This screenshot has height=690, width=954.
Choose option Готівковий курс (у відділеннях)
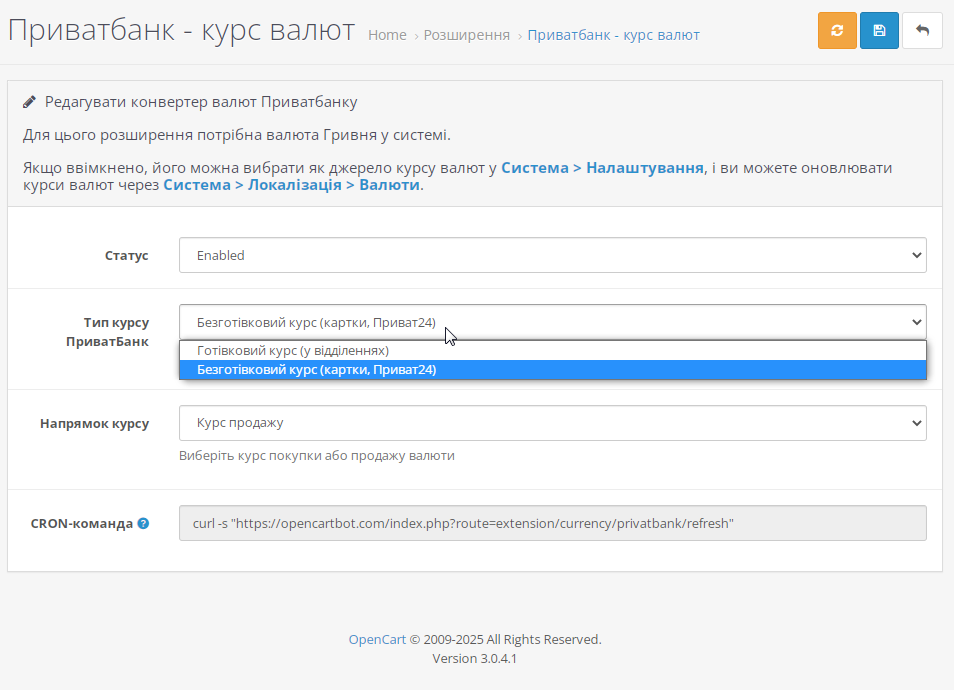(552, 351)
